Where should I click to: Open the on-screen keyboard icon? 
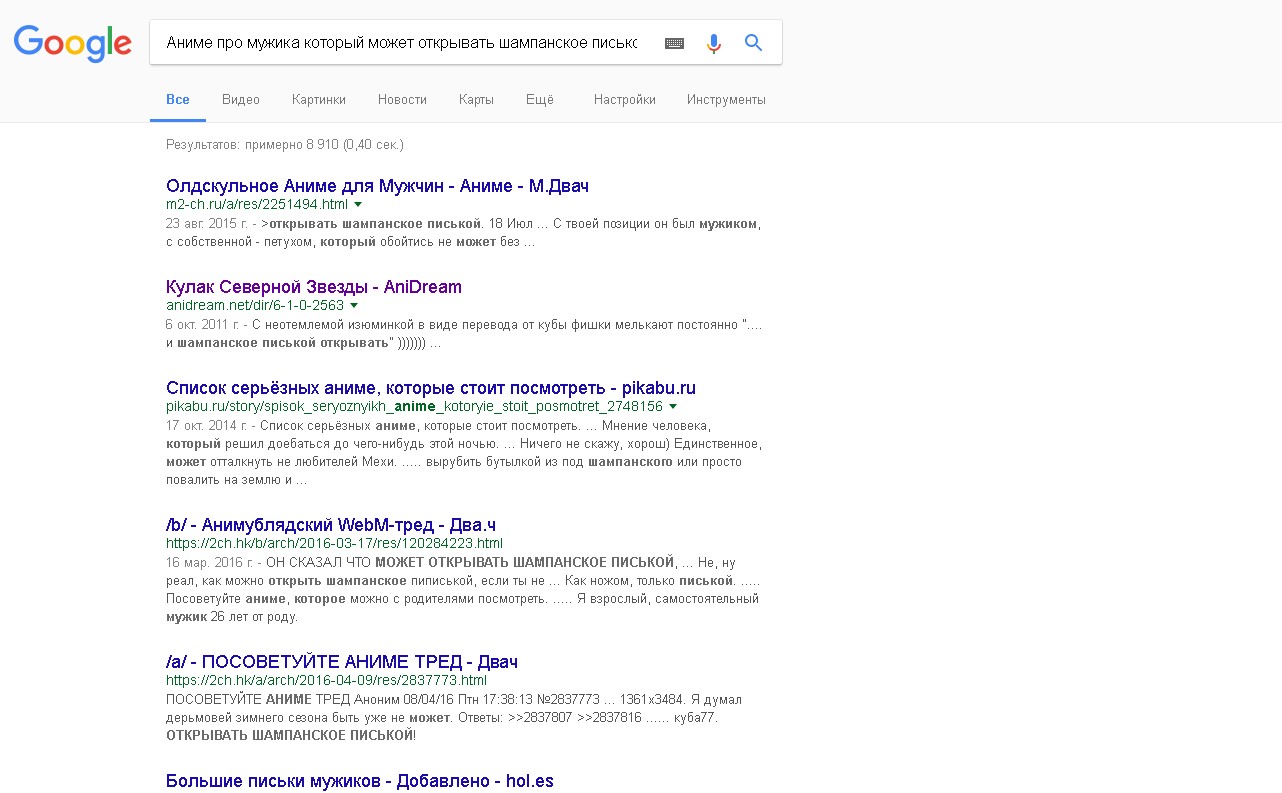point(674,43)
